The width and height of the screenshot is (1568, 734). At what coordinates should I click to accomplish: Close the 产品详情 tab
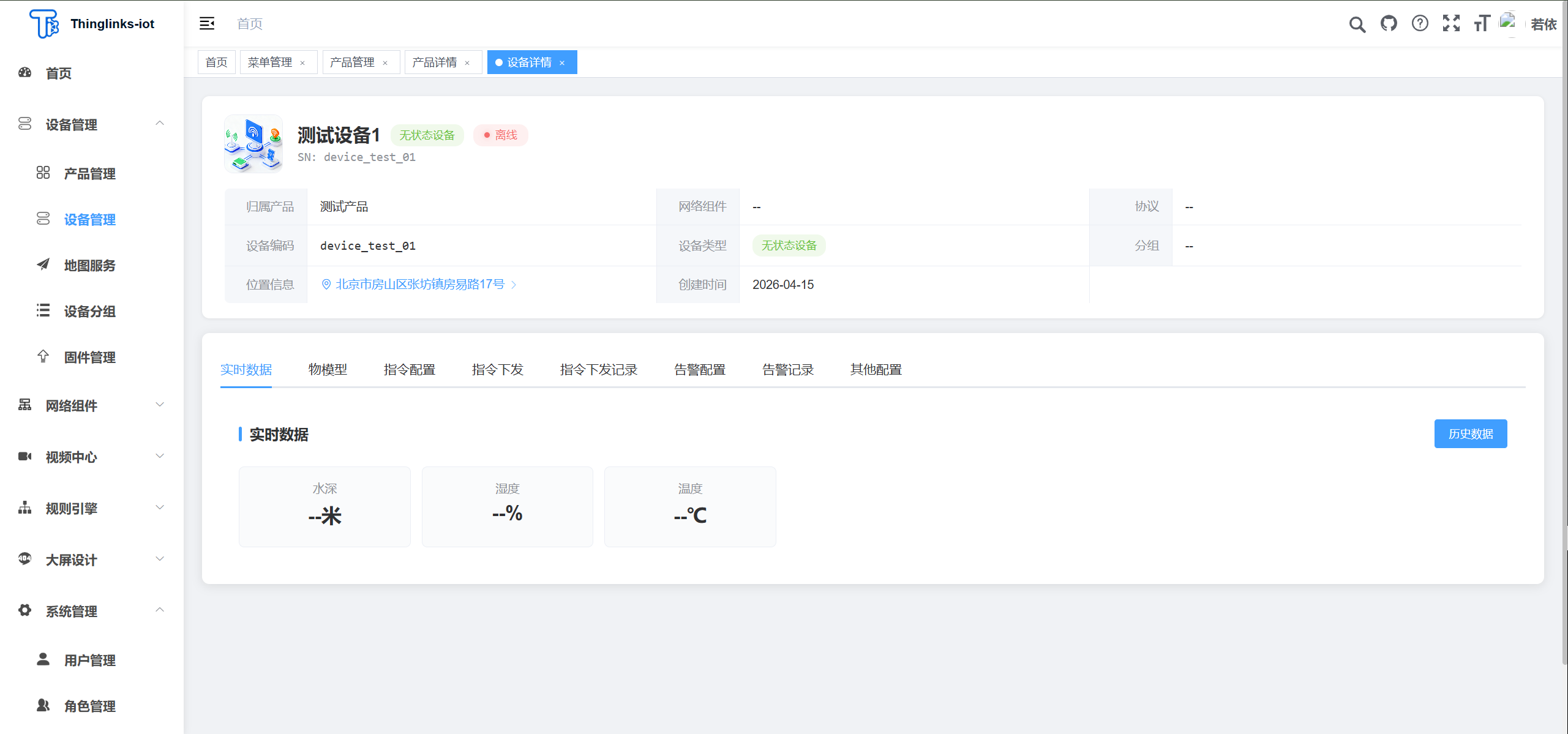click(x=467, y=63)
